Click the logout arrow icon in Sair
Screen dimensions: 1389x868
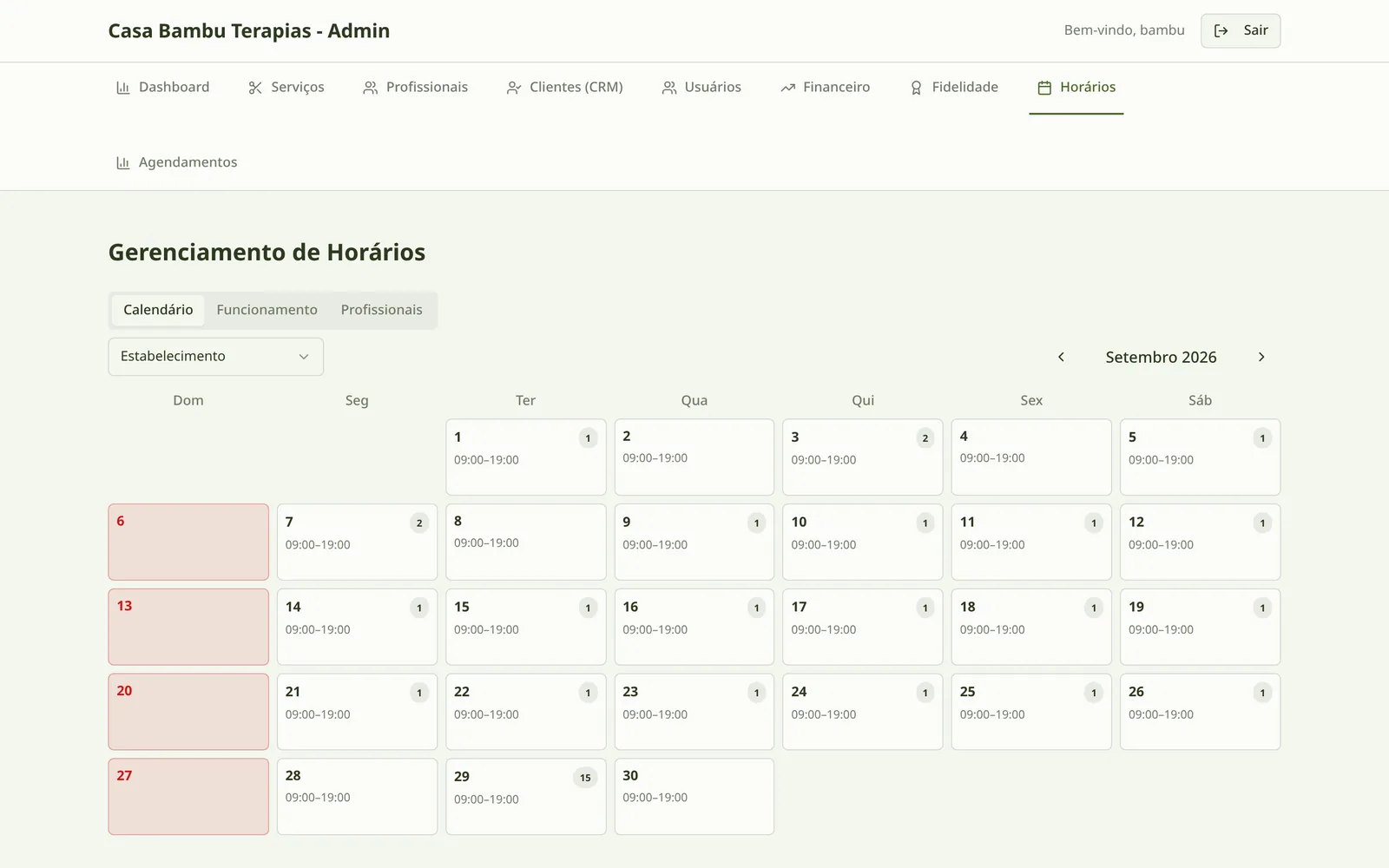tap(1221, 30)
